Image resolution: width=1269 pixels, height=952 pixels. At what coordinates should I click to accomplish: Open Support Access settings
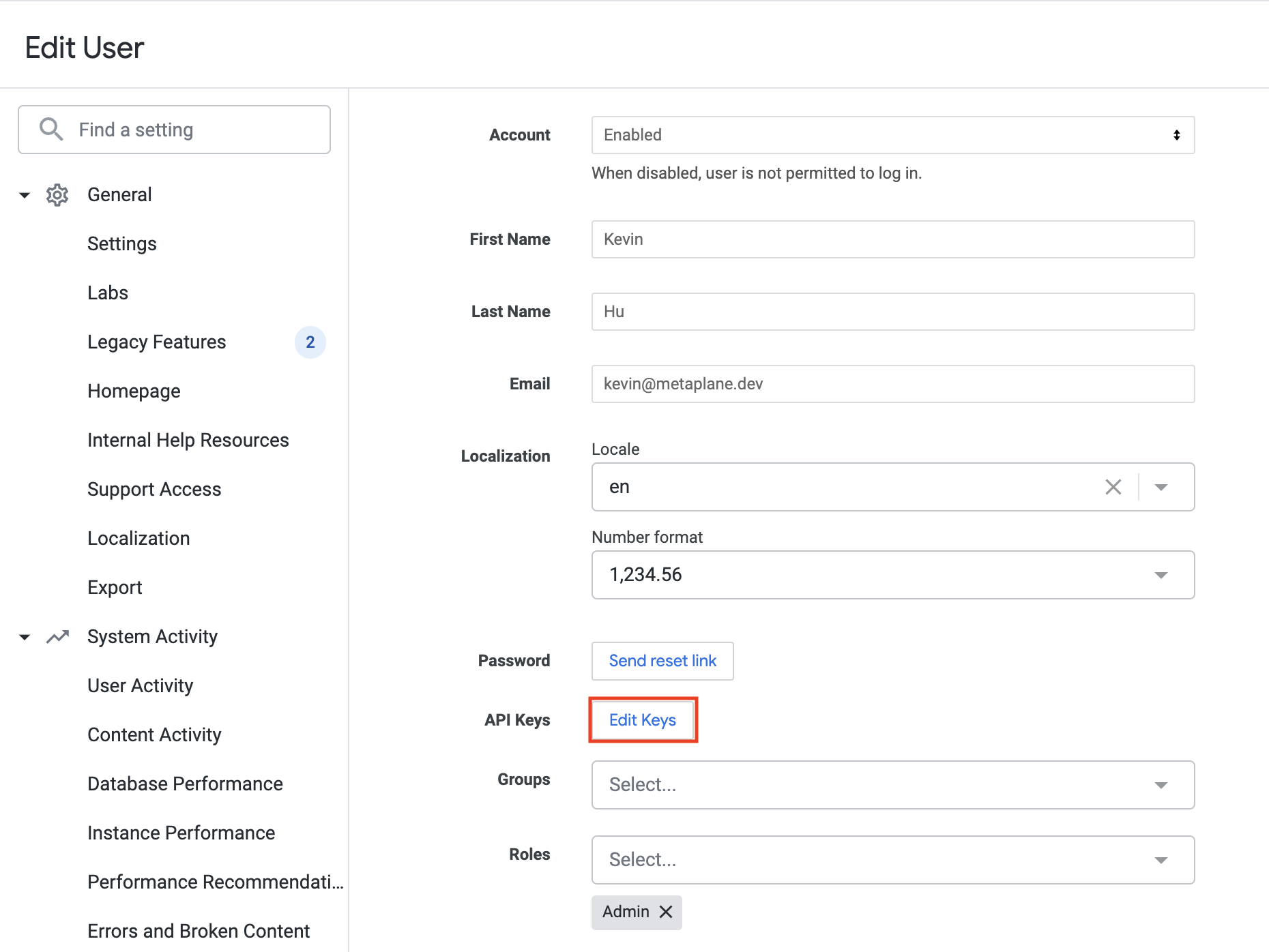154,490
